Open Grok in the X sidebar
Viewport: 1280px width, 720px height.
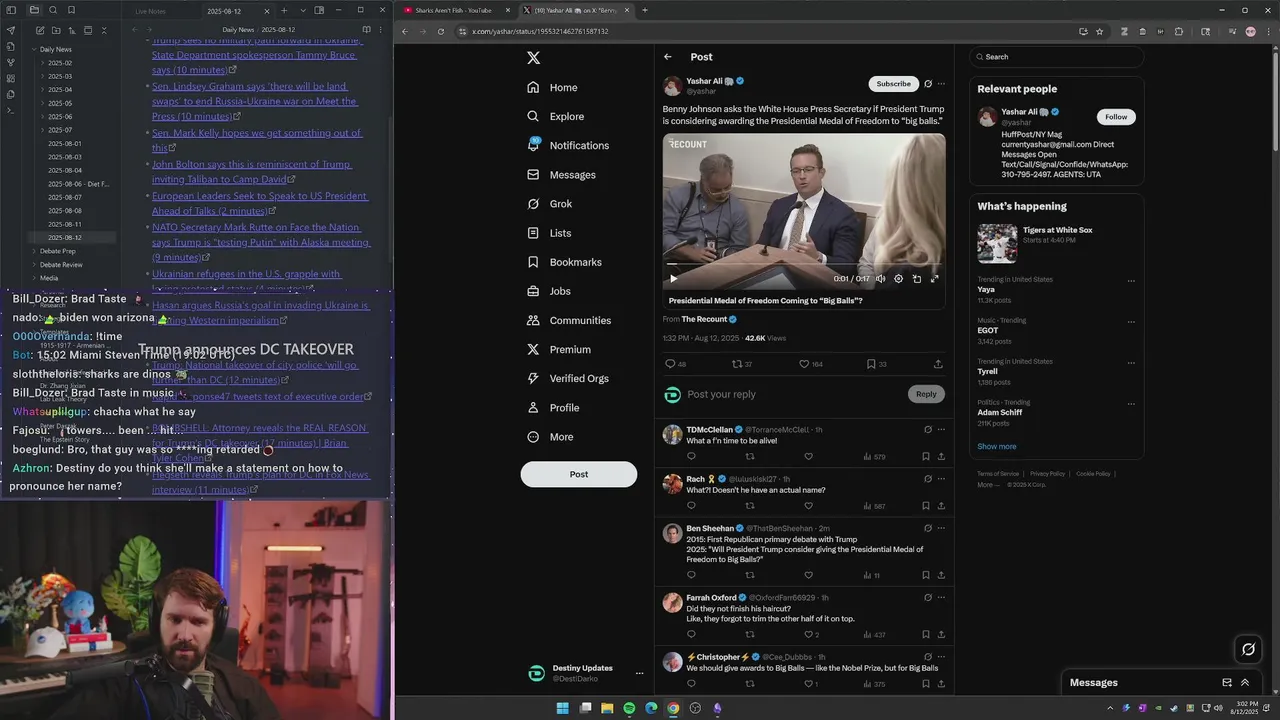pos(549,204)
